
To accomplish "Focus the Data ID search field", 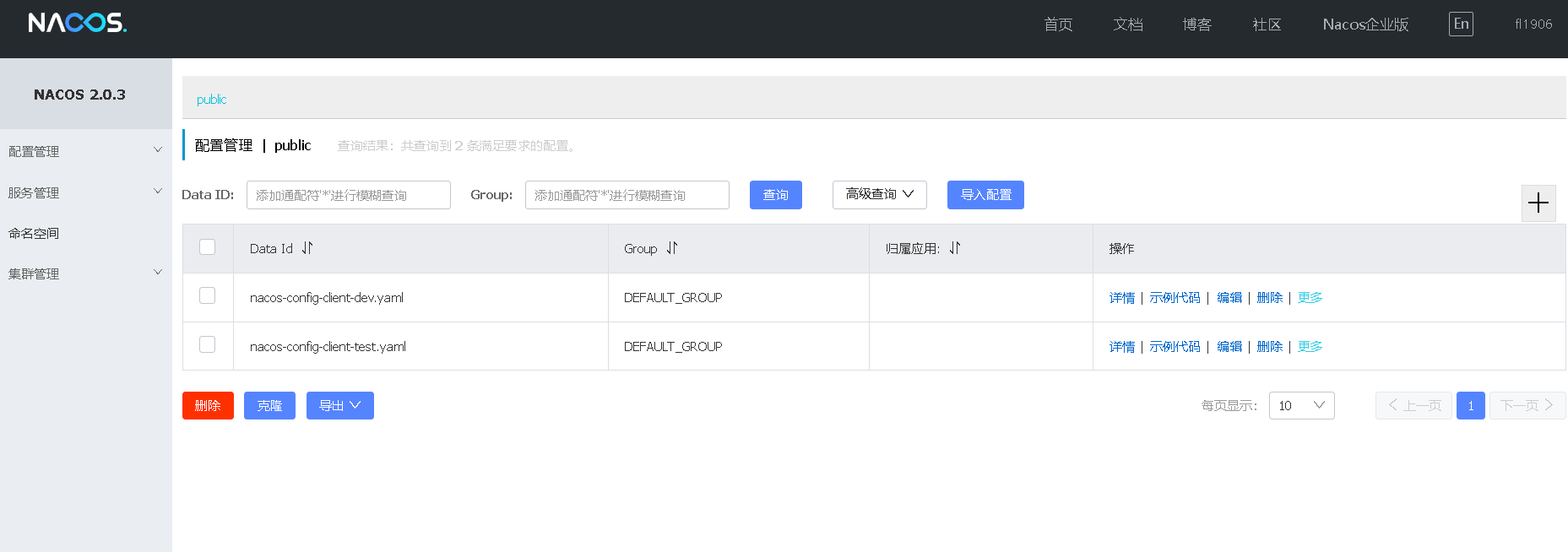I will coord(349,195).
